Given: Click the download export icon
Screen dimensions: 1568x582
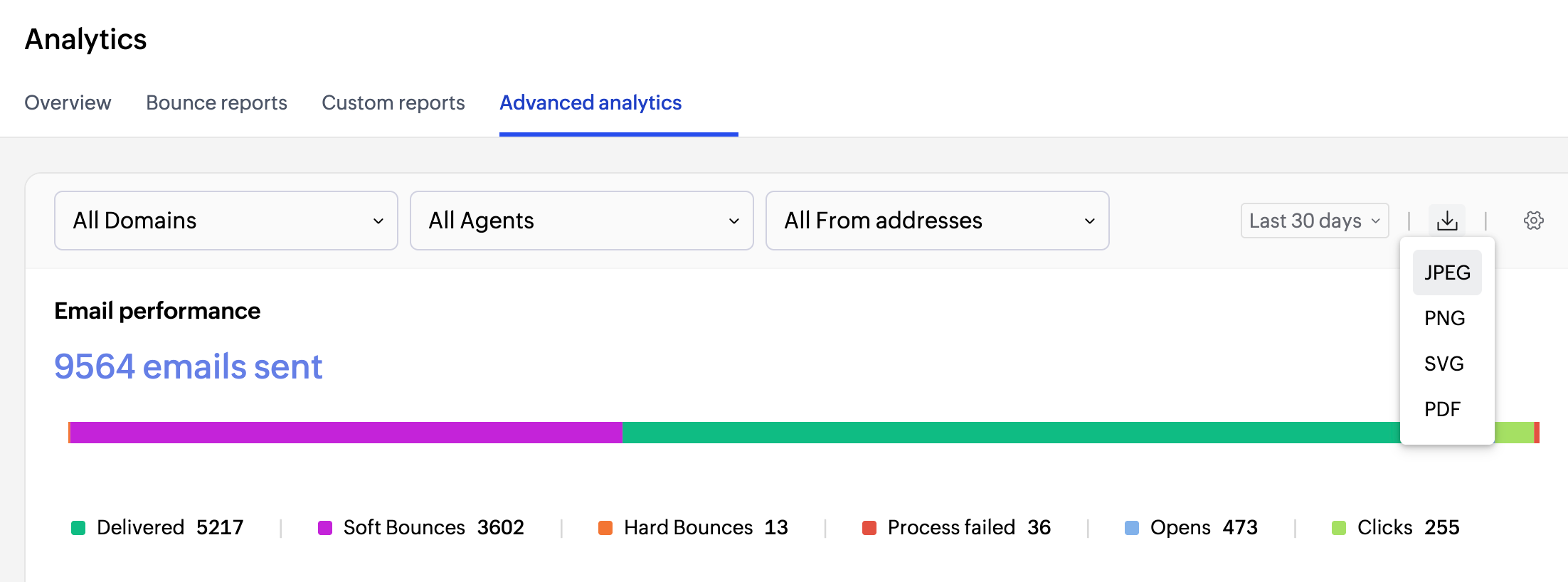Looking at the screenshot, I should pos(1447,221).
